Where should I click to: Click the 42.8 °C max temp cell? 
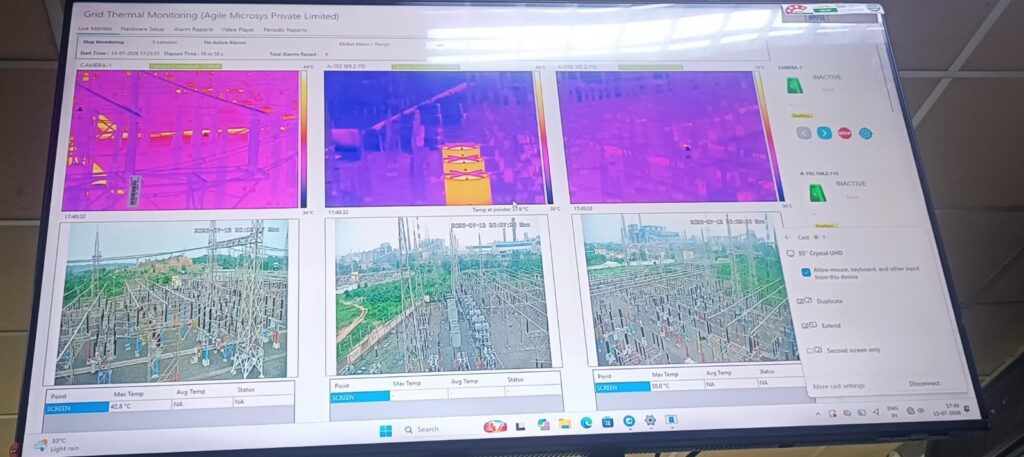140,405
